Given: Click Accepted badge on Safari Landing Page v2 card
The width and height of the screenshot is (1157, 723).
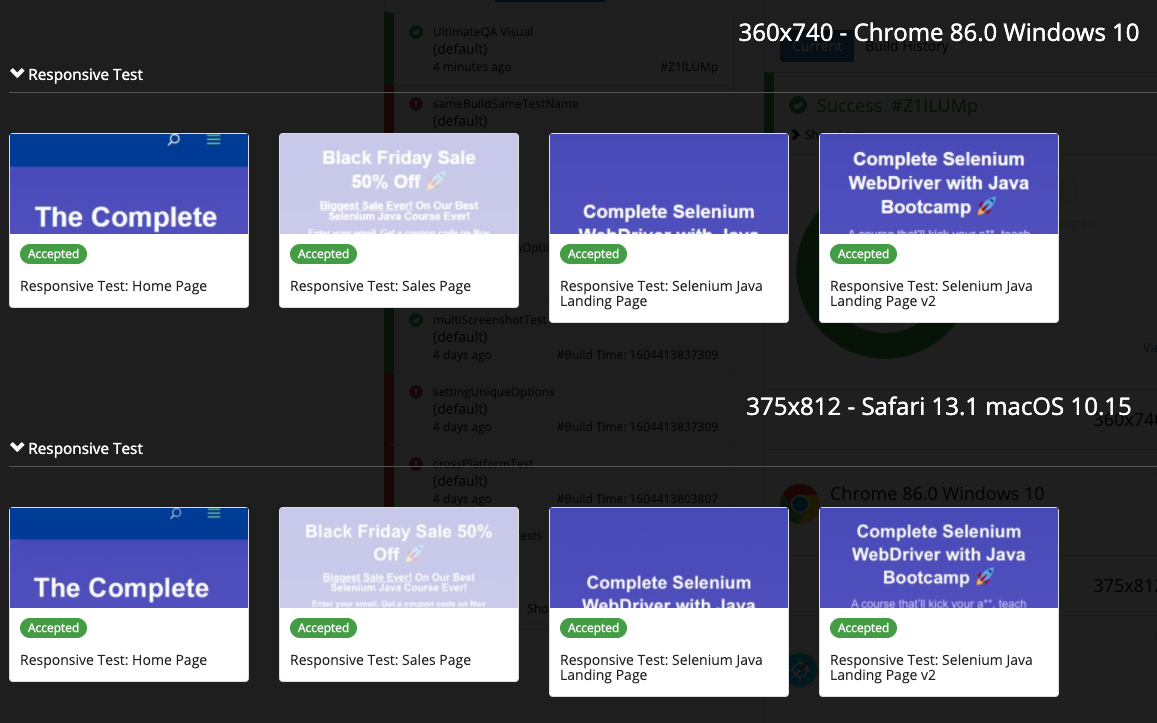Looking at the screenshot, I should [x=863, y=628].
